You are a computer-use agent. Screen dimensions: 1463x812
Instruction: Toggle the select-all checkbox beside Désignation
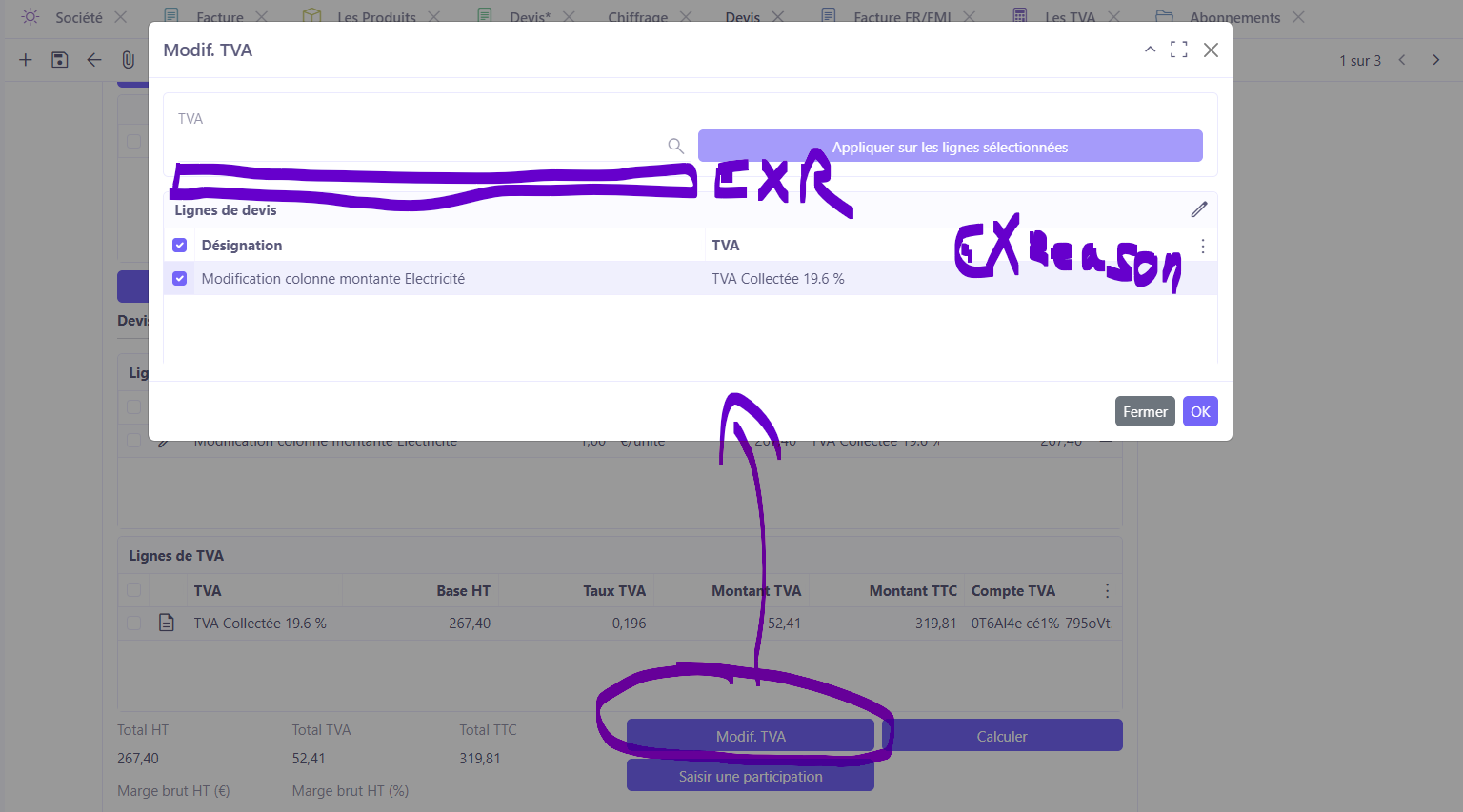click(179, 246)
